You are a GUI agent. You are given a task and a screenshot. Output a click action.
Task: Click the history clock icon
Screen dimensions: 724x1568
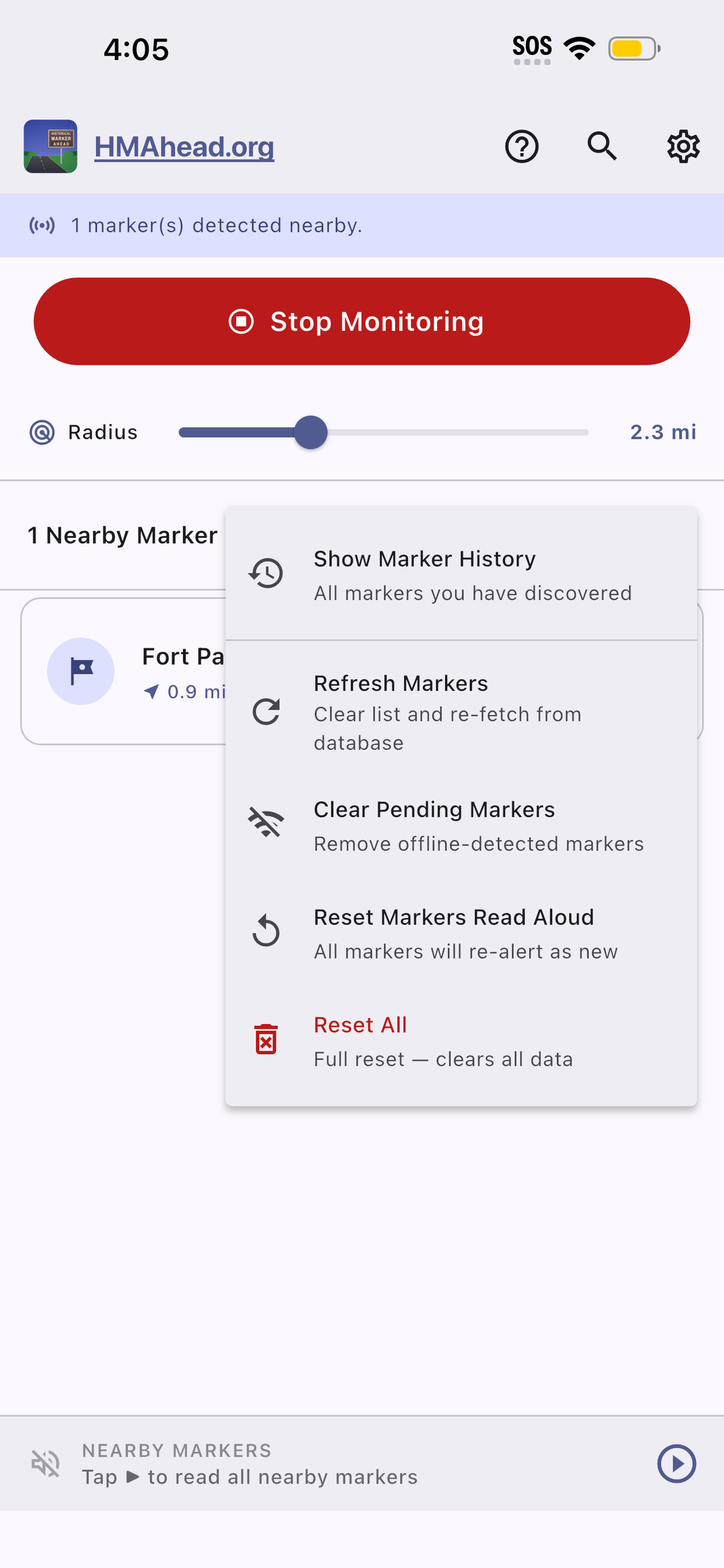266,573
